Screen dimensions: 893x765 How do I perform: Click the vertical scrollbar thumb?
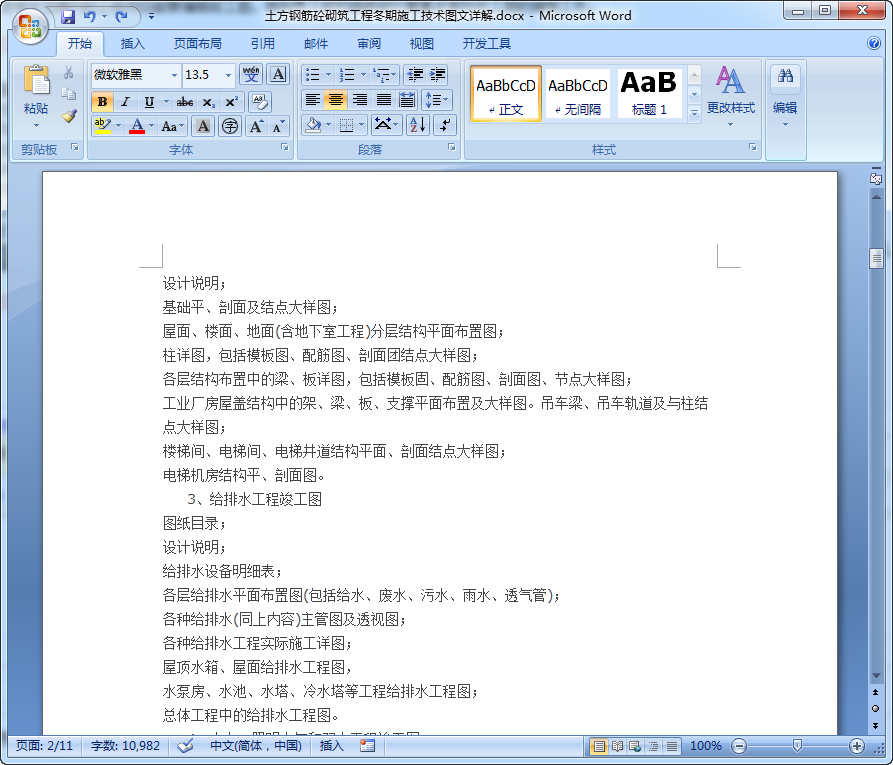pos(876,258)
